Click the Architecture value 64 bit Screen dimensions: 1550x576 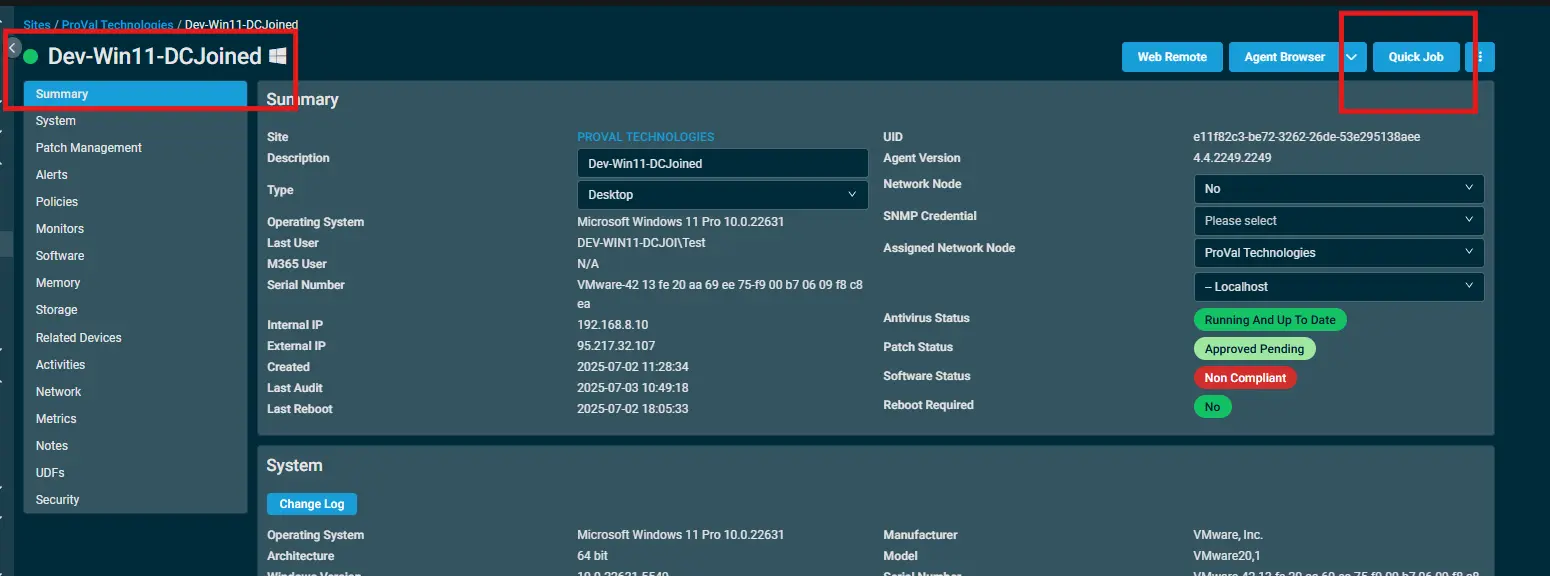click(x=593, y=556)
